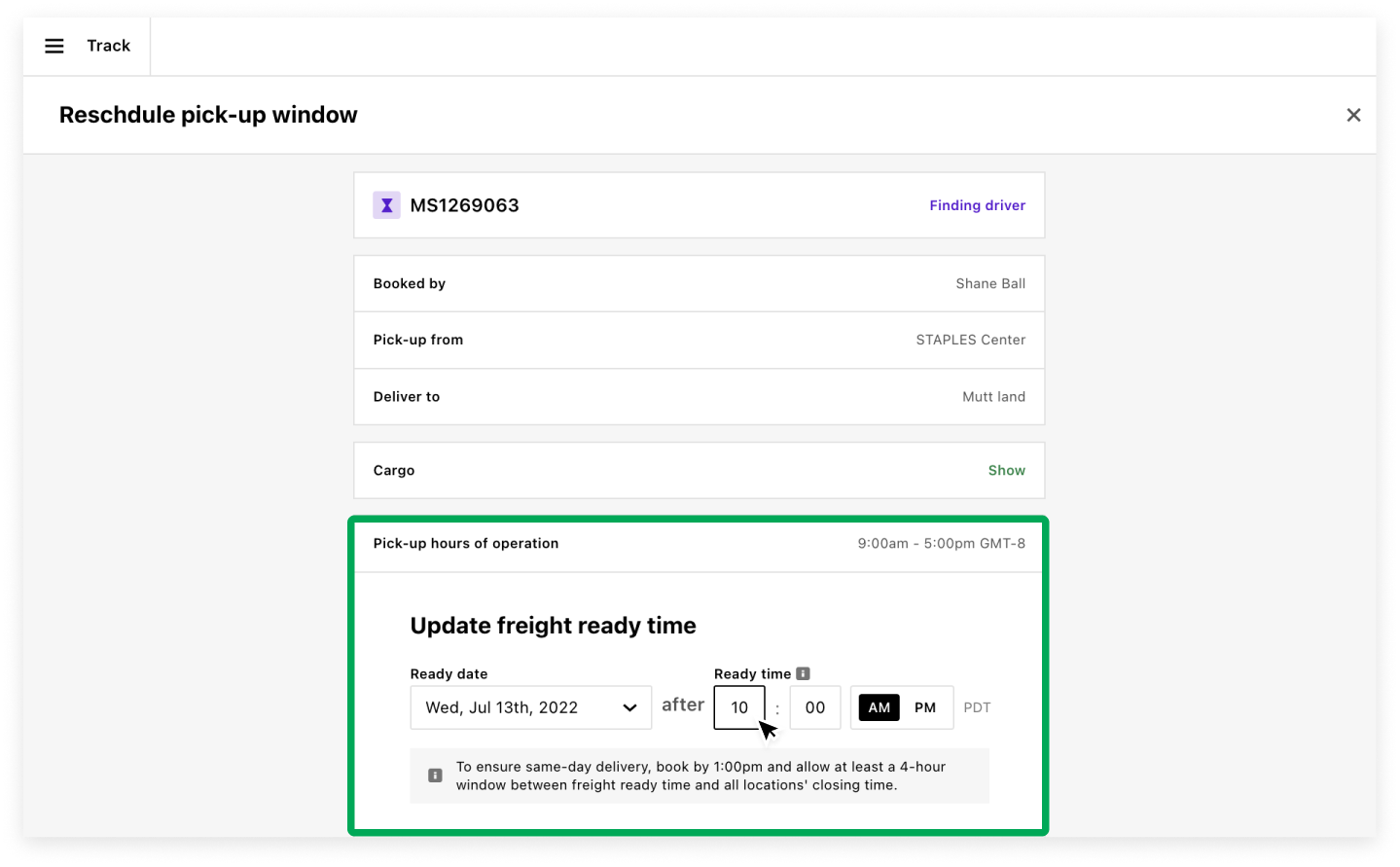This screenshot has width=1400, height=867.
Task: Click the Ready date chevron arrow
Action: click(629, 707)
